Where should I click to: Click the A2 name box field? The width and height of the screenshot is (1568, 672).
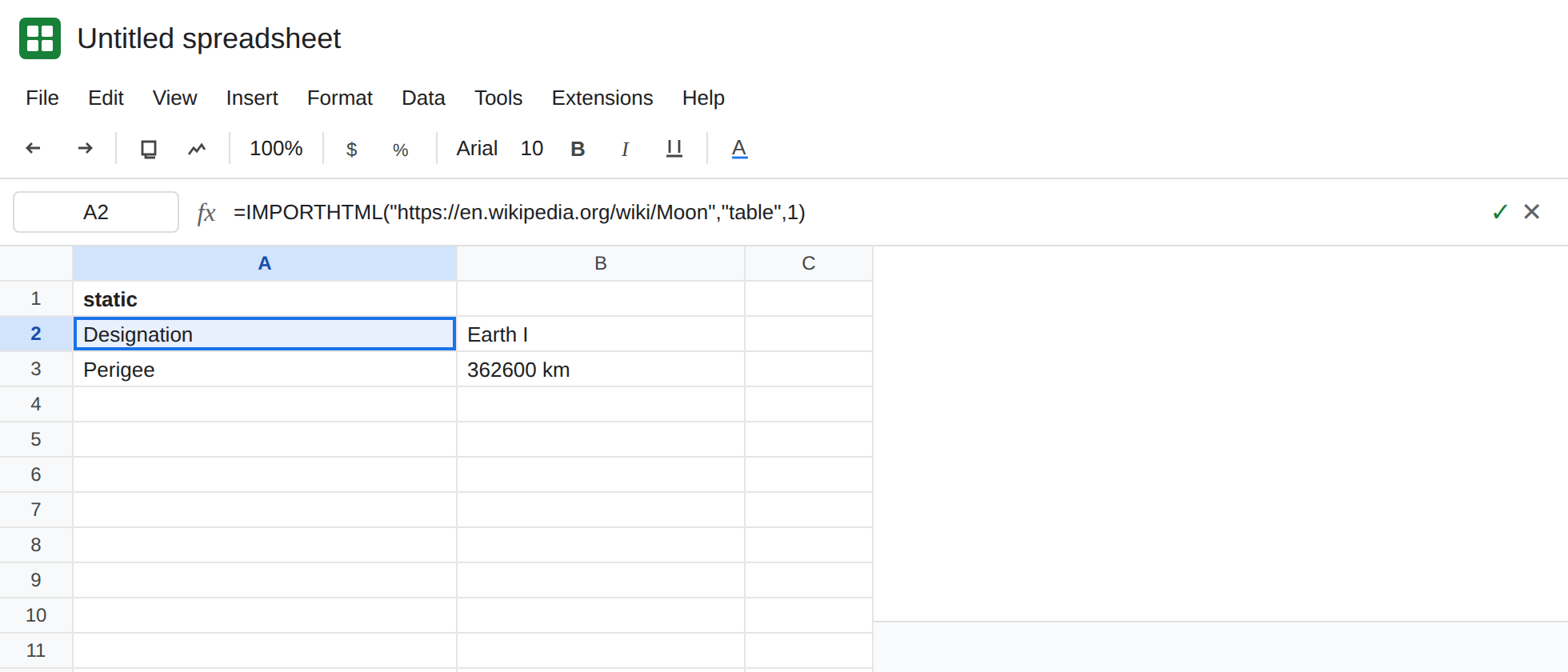tap(96, 212)
